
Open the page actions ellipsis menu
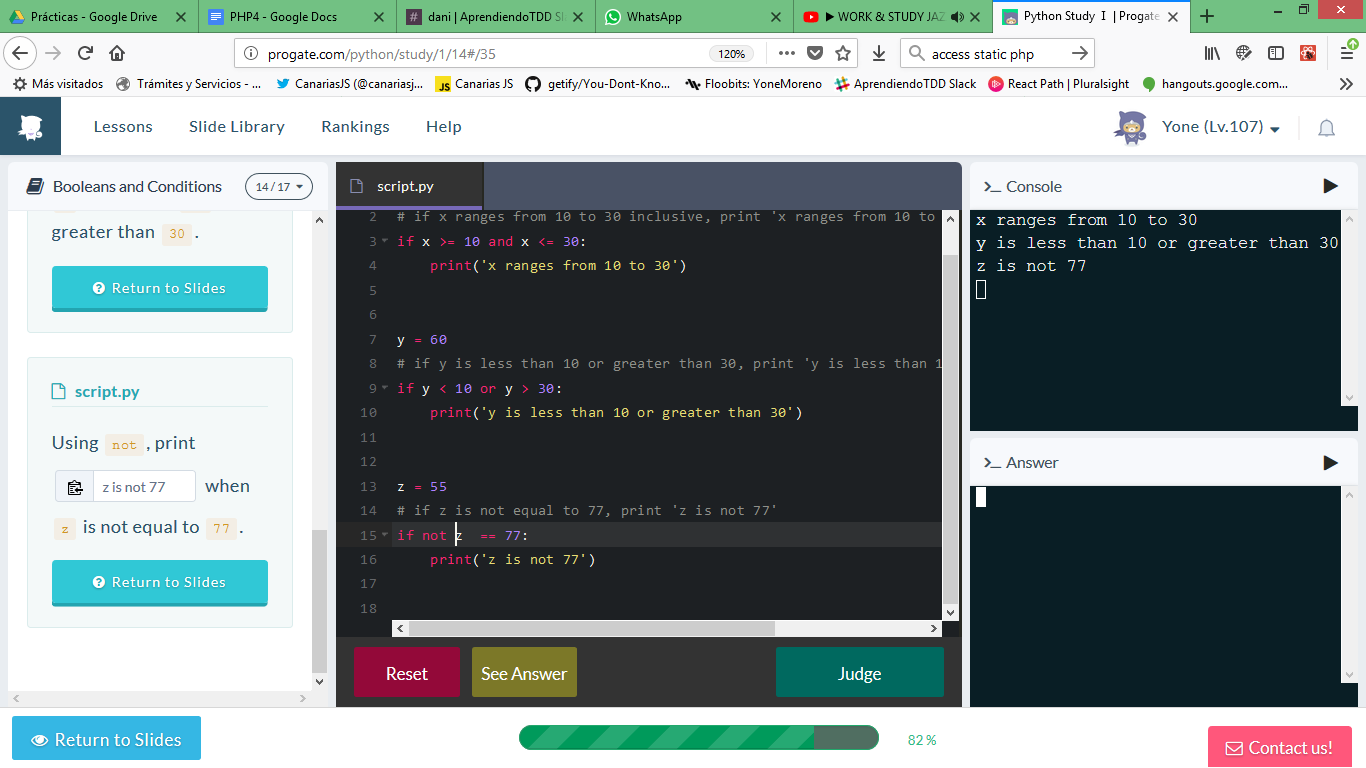[x=786, y=54]
